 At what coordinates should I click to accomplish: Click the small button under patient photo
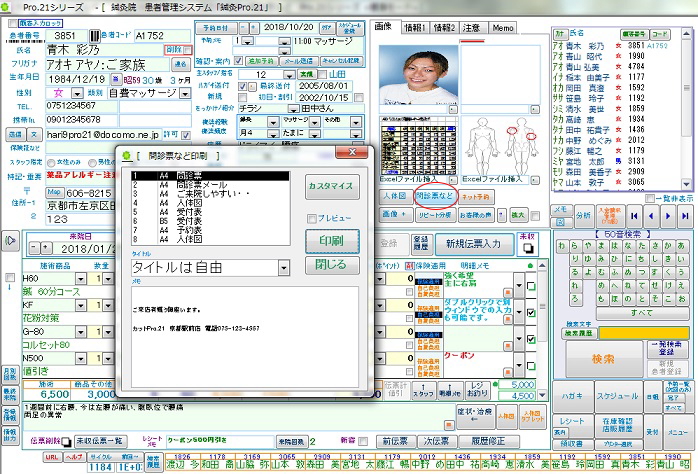pyautogui.click(x=453, y=109)
